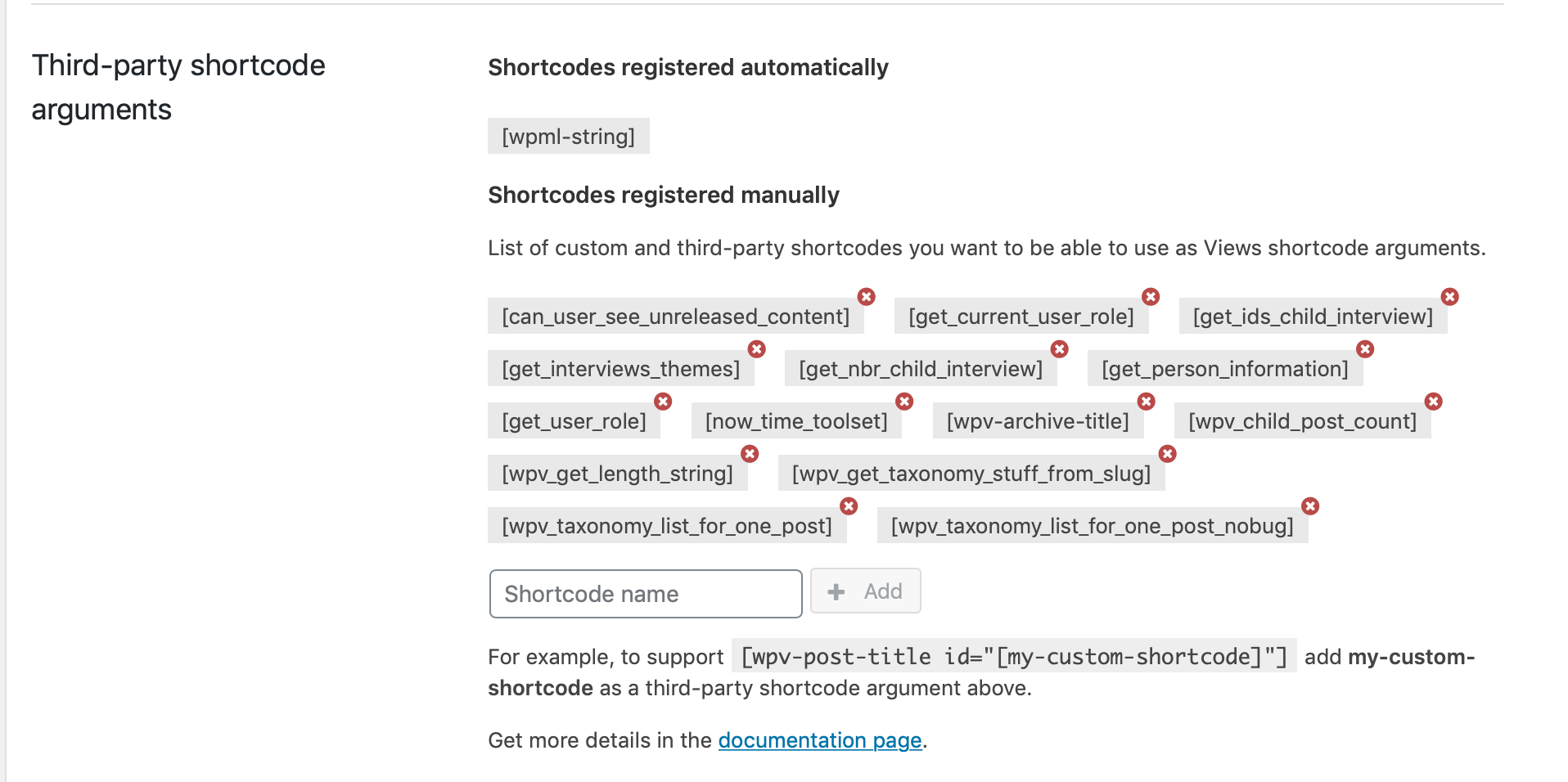
Task: Remove the wpv_taxonomy_list_for_one_post shortcode
Action: point(849,506)
